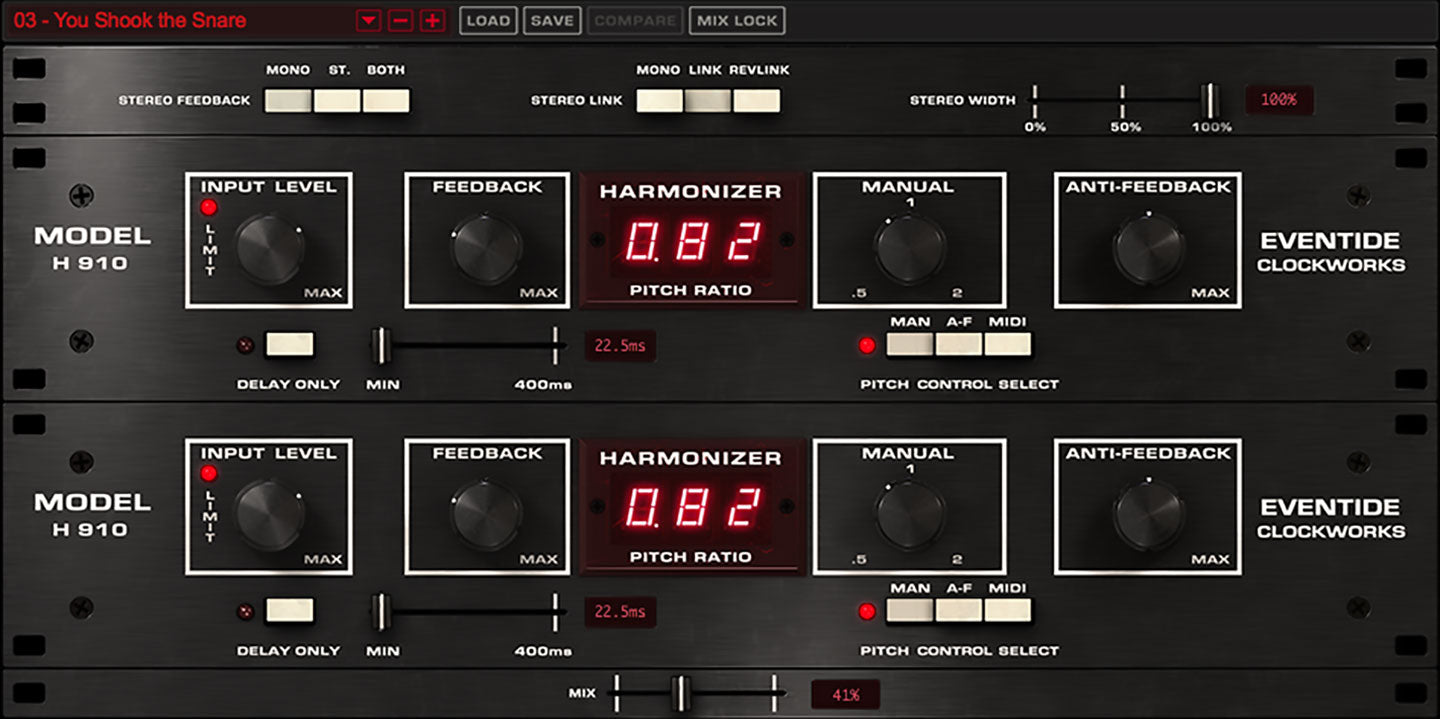Image resolution: width=1440 pixels, height=719 pixels.
Task: Set Stereo Link to REVLINK
Action: [757, 100]
